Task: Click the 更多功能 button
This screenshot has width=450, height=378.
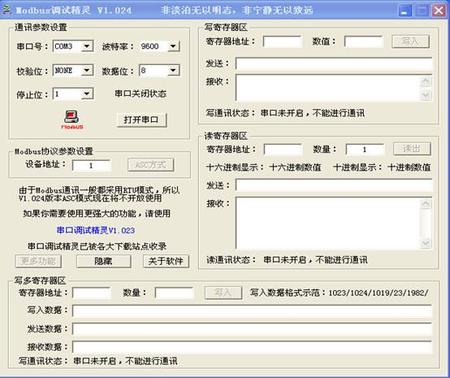Action: 38,261
